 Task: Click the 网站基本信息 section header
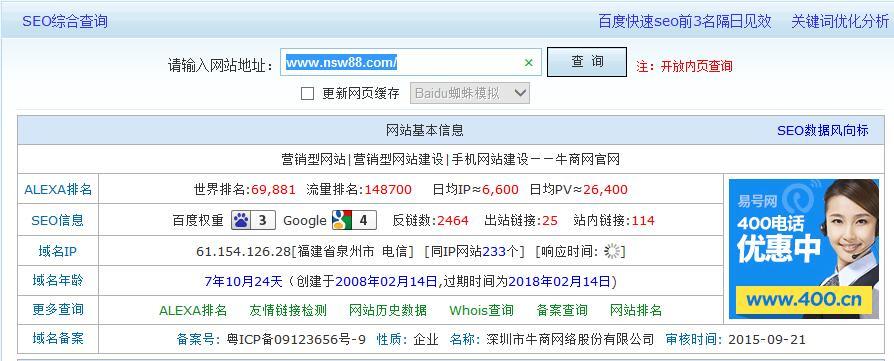pyautogui.click(x=425, y=131)
